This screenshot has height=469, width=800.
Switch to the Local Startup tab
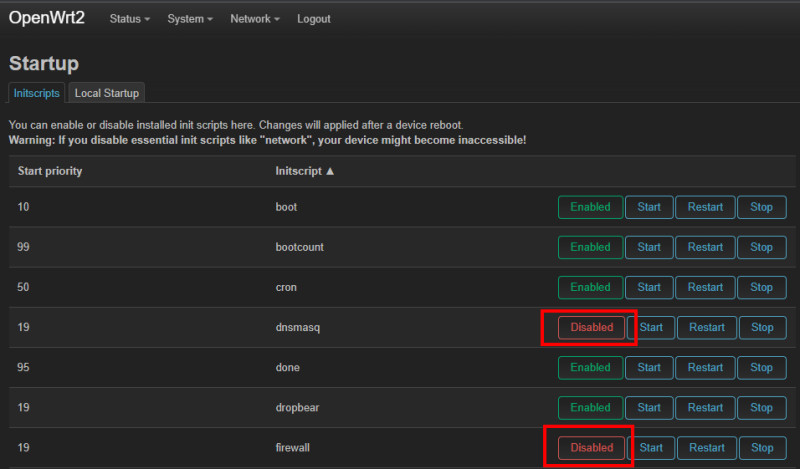point(109,93)
